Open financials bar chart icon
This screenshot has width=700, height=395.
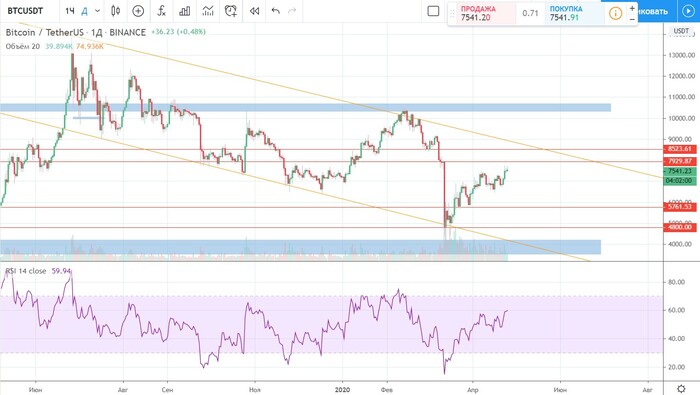coord(184,11)
